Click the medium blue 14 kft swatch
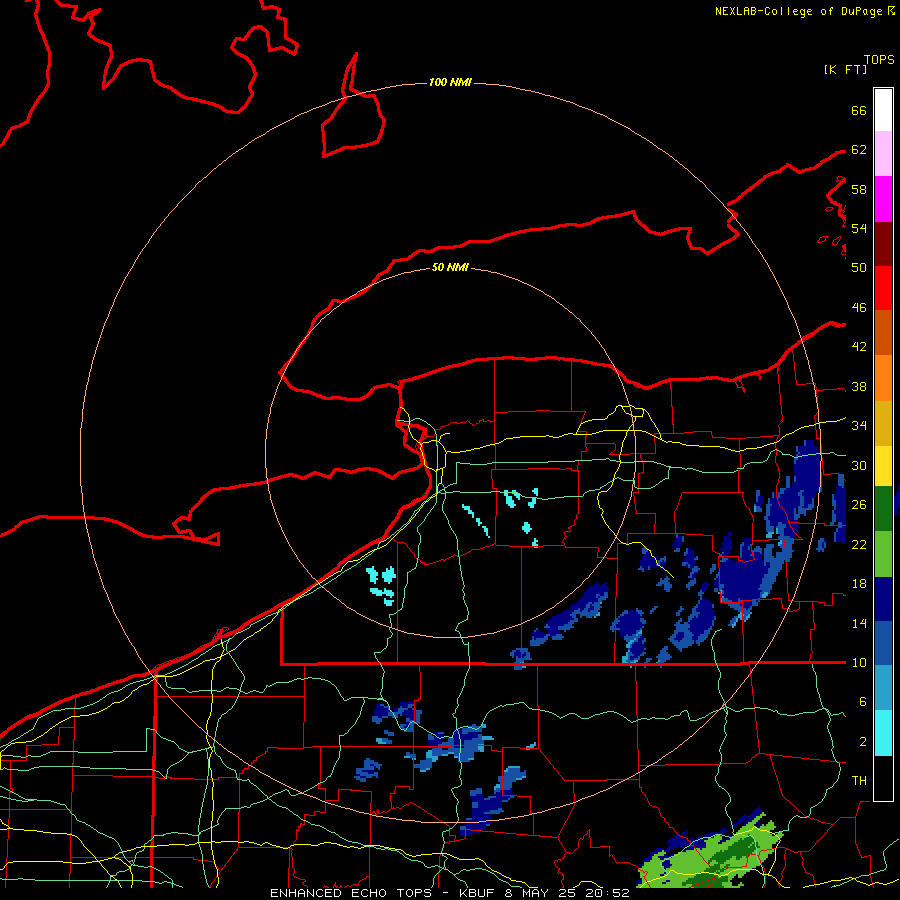Image resolution: width=900 pixels, height=900 pixels. pos(883,644)
